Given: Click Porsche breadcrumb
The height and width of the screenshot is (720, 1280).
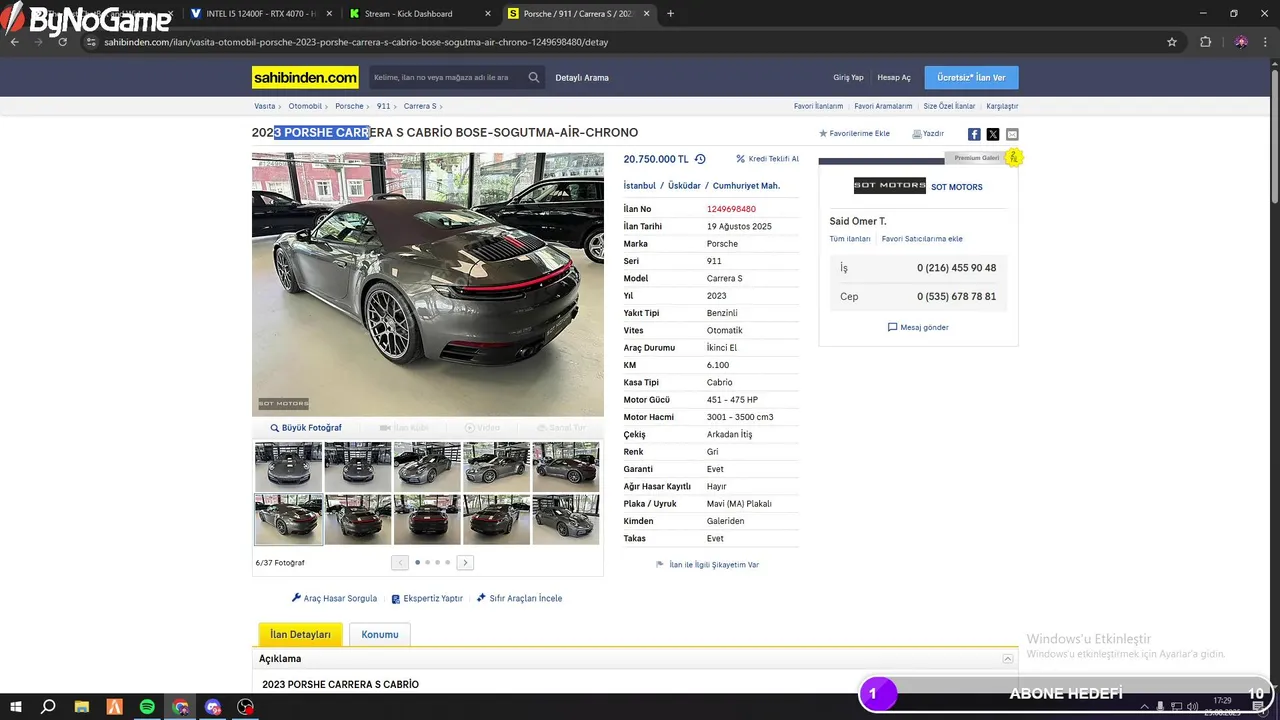Looking at the screenshot, I should coord(349,106).
